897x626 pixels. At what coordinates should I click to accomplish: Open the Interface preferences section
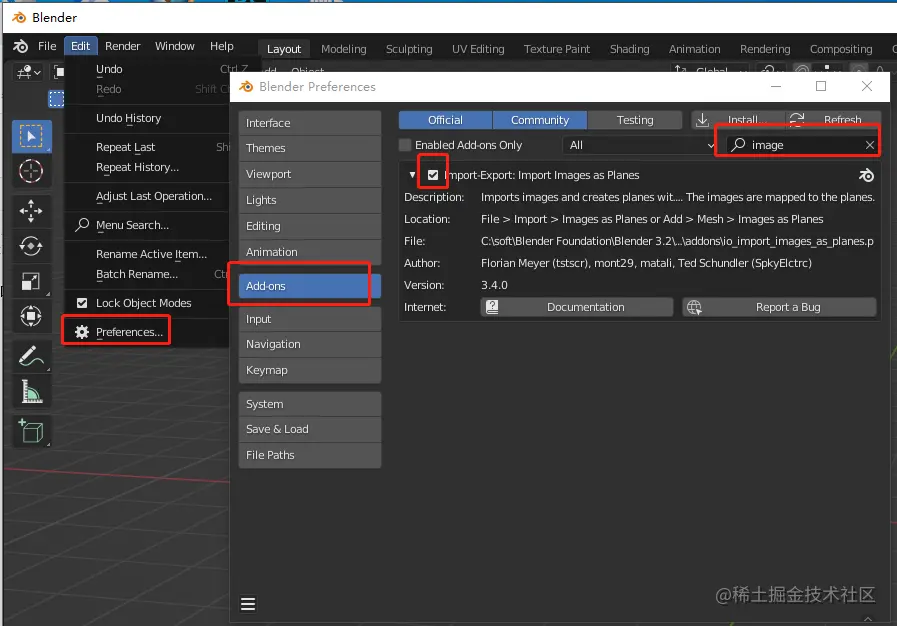(309, 123)
